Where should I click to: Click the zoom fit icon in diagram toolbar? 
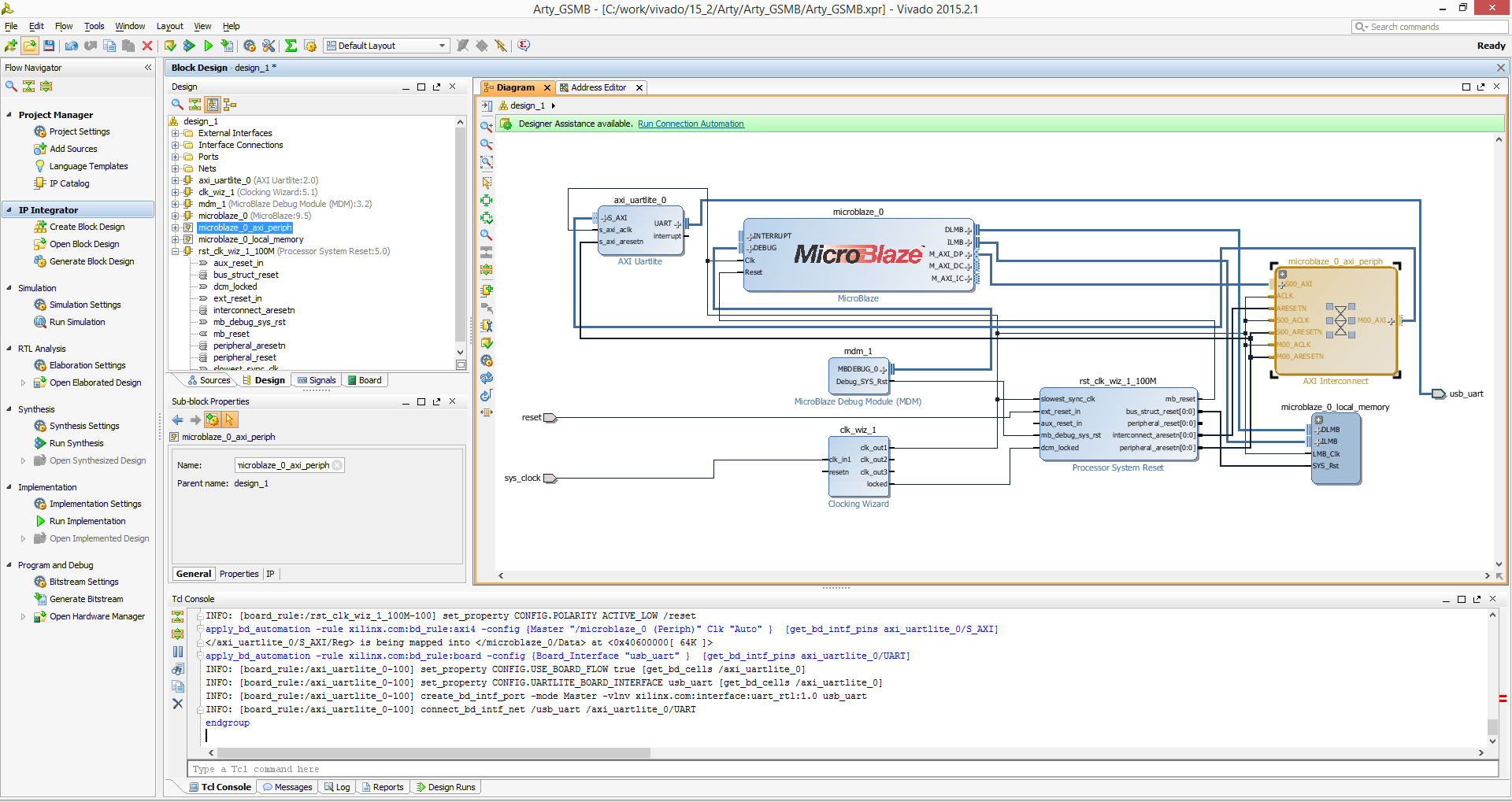coord(487,162)
